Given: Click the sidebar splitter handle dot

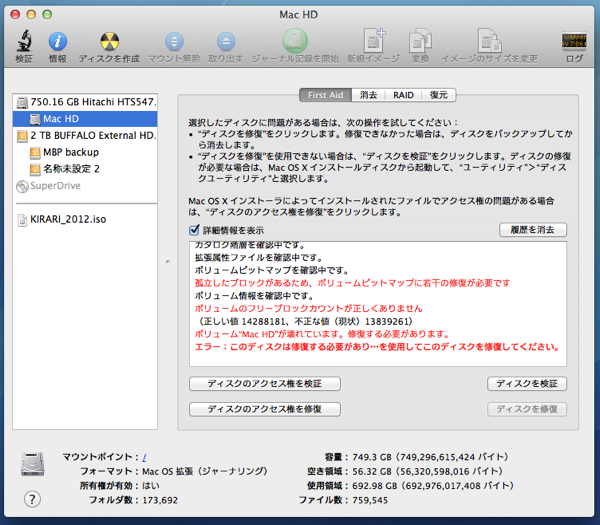Looking at the screenshot, I should tap(168, 262).
